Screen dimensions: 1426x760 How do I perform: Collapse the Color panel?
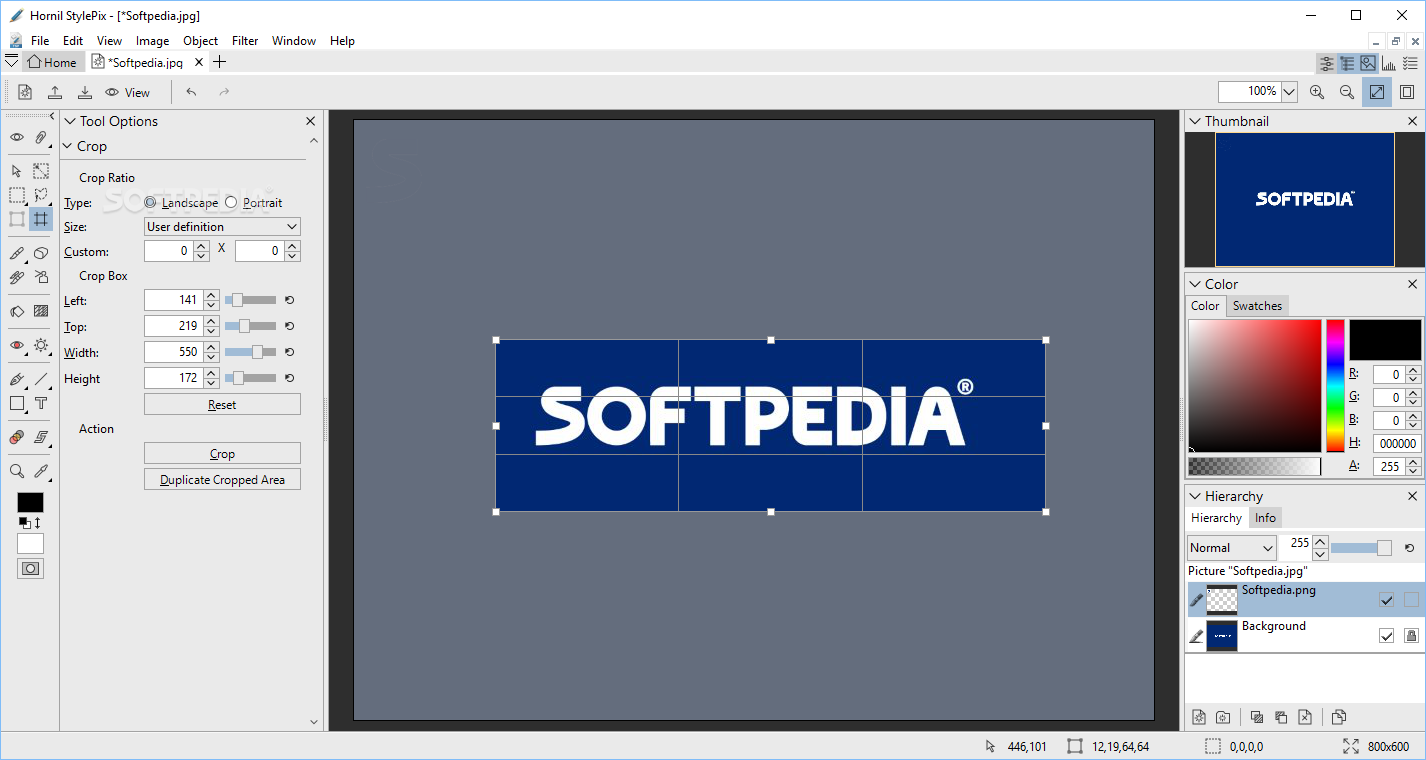click(1194, 284)
